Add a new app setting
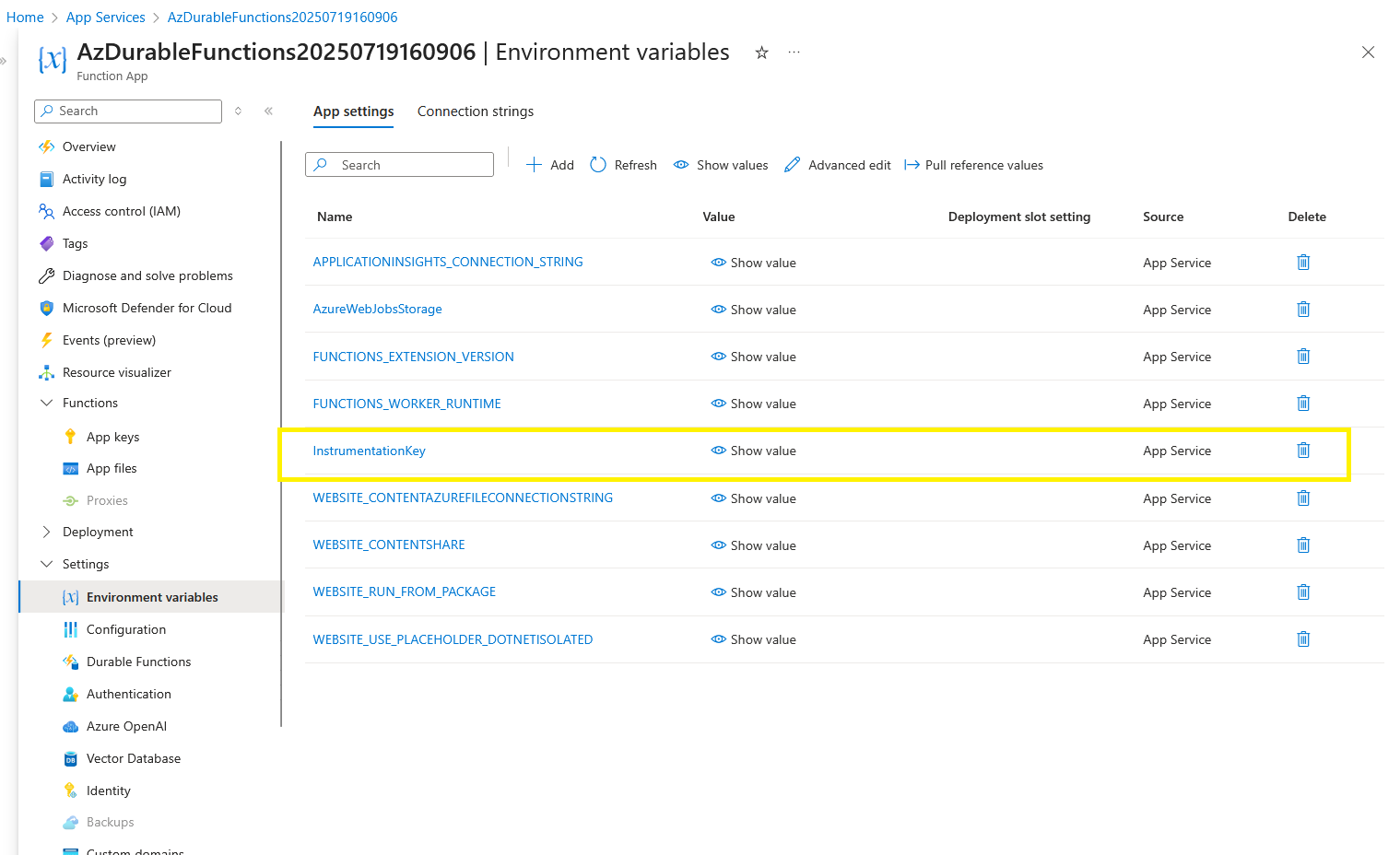This screenshot has width=1400, height=855. coord(550,165)
